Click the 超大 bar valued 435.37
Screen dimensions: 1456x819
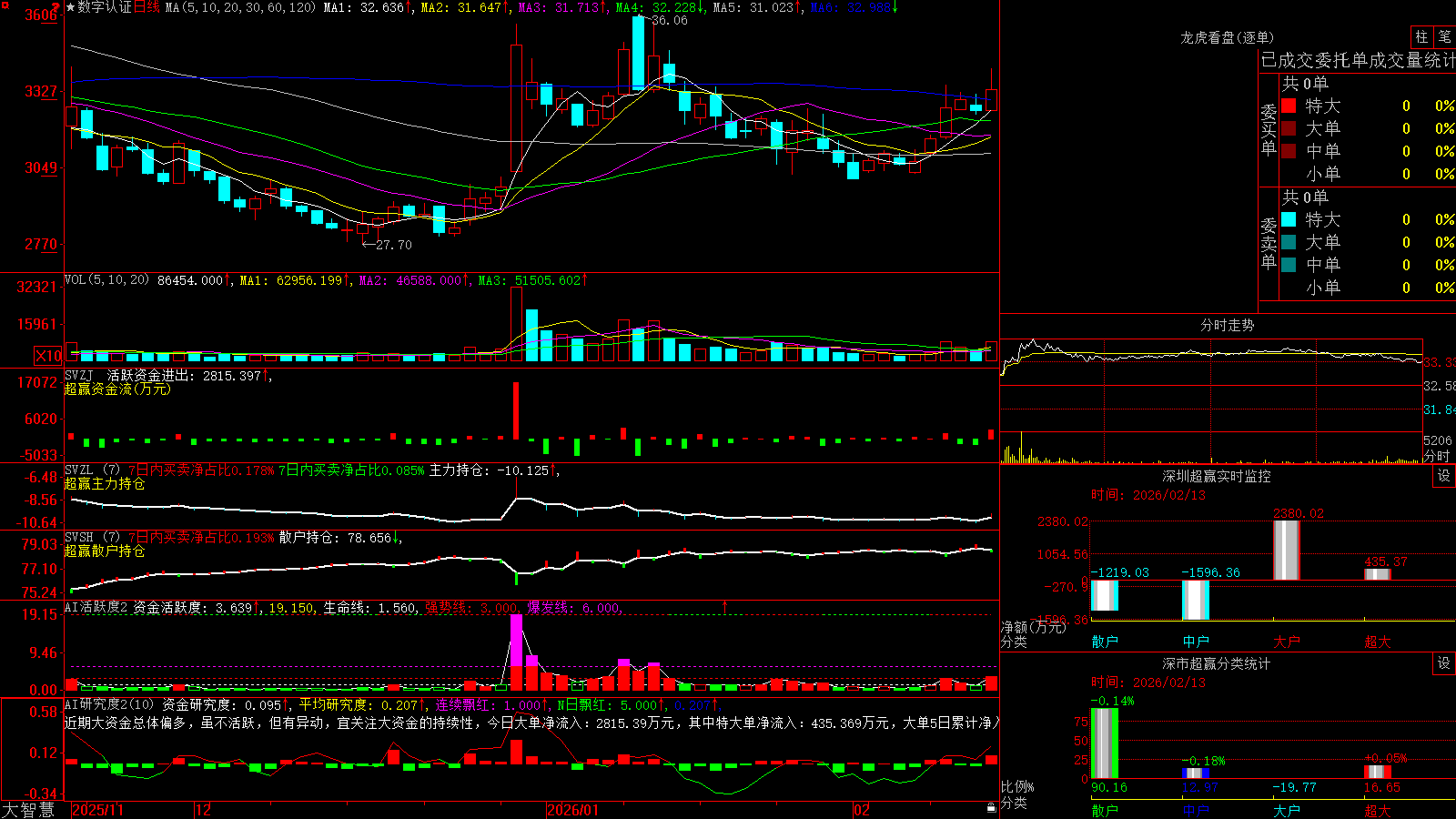1378,574
